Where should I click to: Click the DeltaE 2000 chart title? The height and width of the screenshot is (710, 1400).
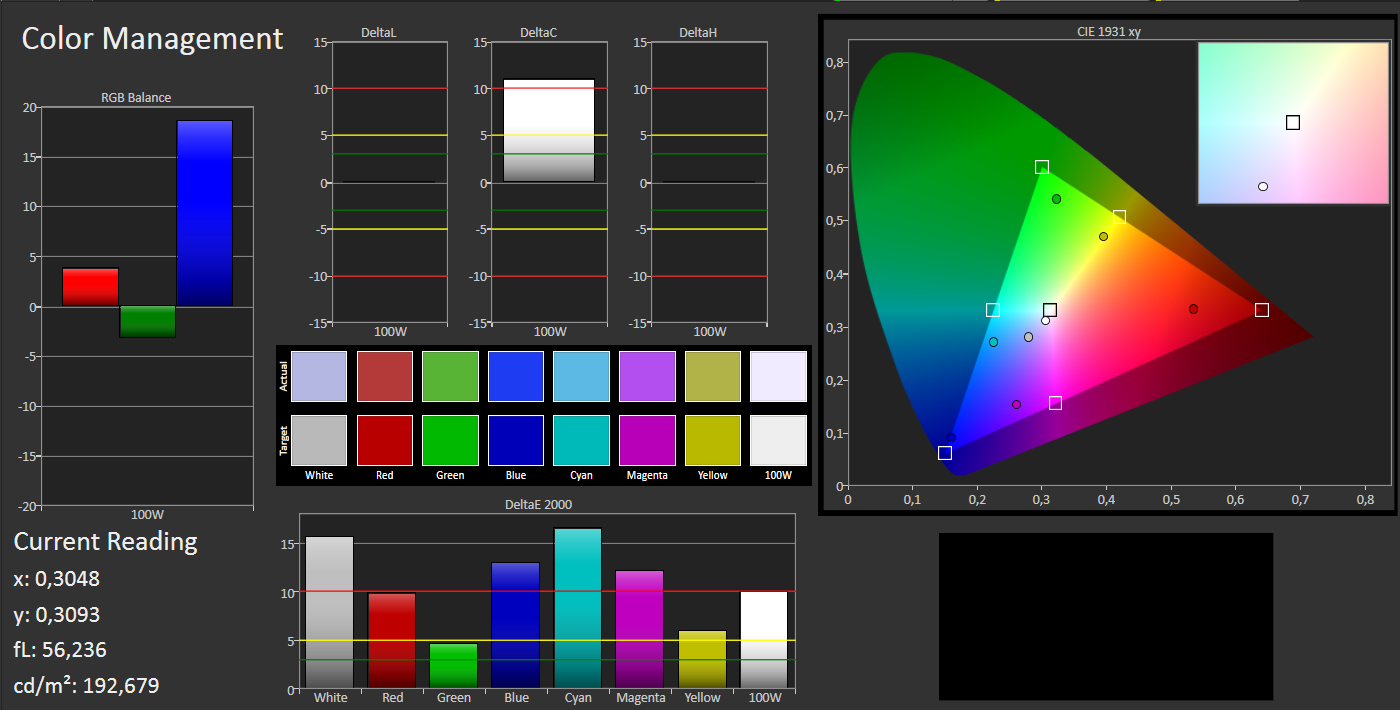(x=539, y=505)
